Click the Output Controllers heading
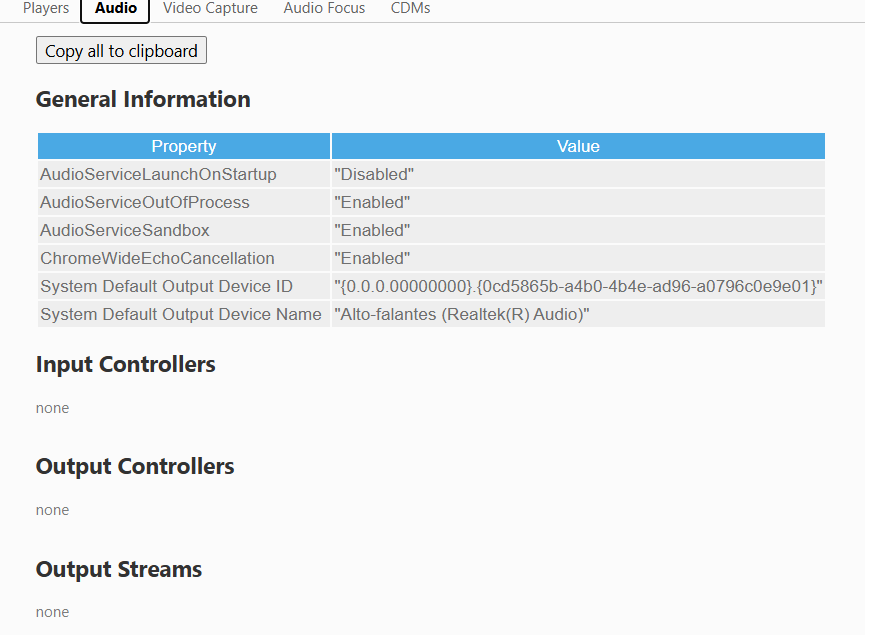Screen dimensions: 871x635 135,467
